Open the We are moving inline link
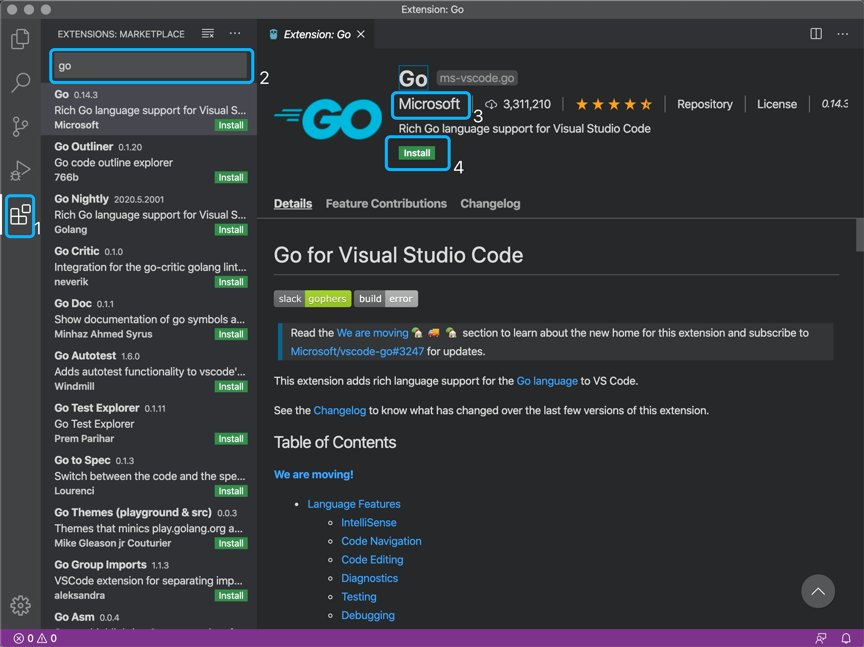The width and height of the screenshot is (864, 647). click(372, 333)
